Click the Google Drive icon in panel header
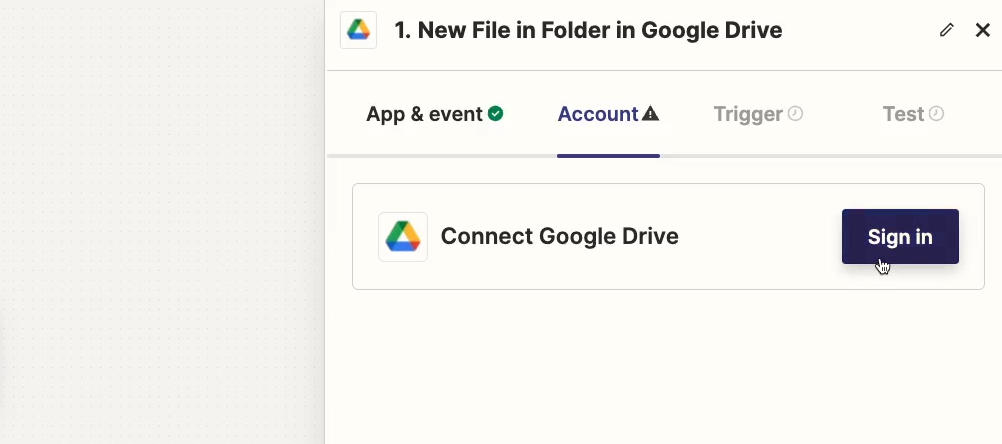This screenshot has height=444, width=1002. [x=358, y=30]
